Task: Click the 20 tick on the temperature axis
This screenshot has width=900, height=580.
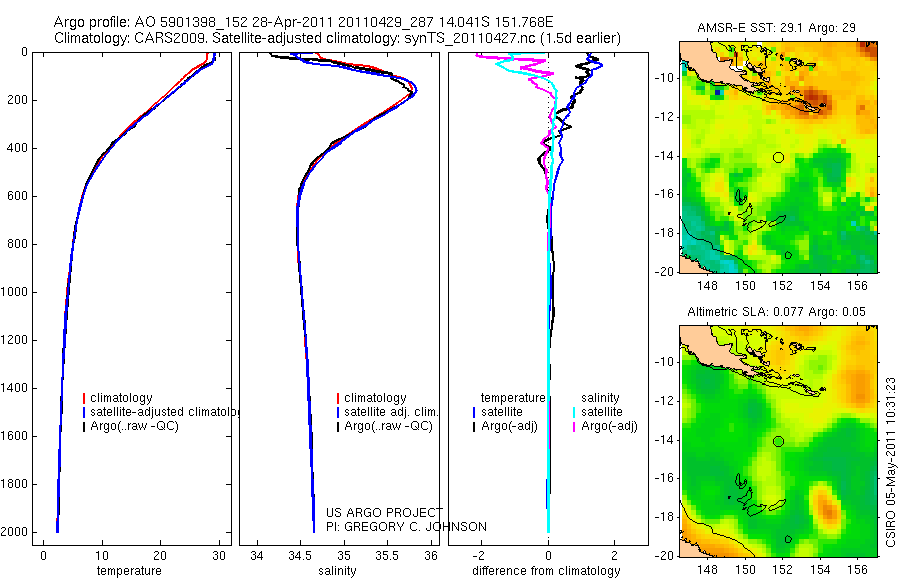Action: 160,556
